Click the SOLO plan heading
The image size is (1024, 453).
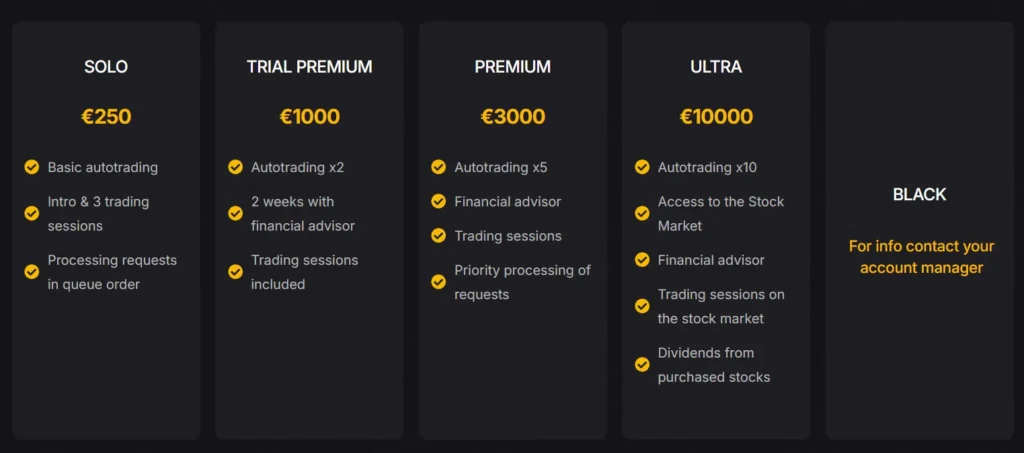106,67
